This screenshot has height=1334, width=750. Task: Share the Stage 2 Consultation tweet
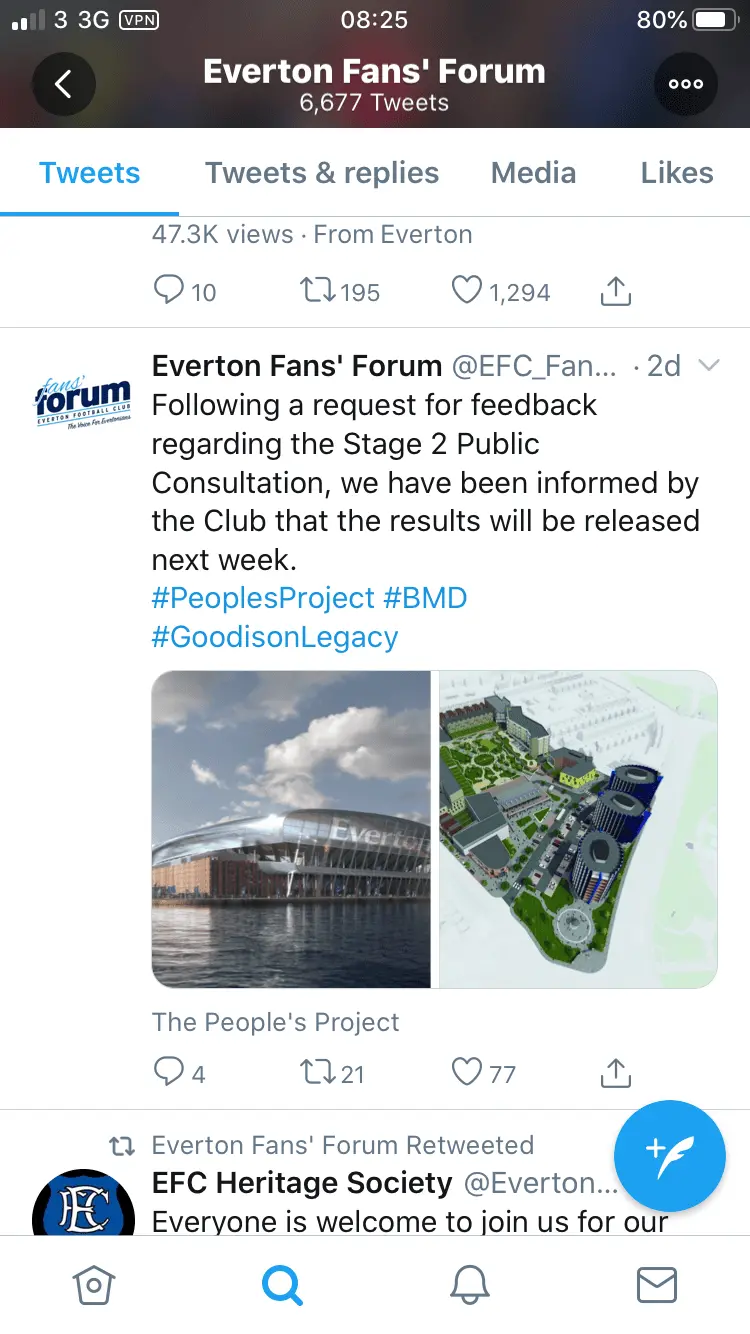click(616, 1073)
